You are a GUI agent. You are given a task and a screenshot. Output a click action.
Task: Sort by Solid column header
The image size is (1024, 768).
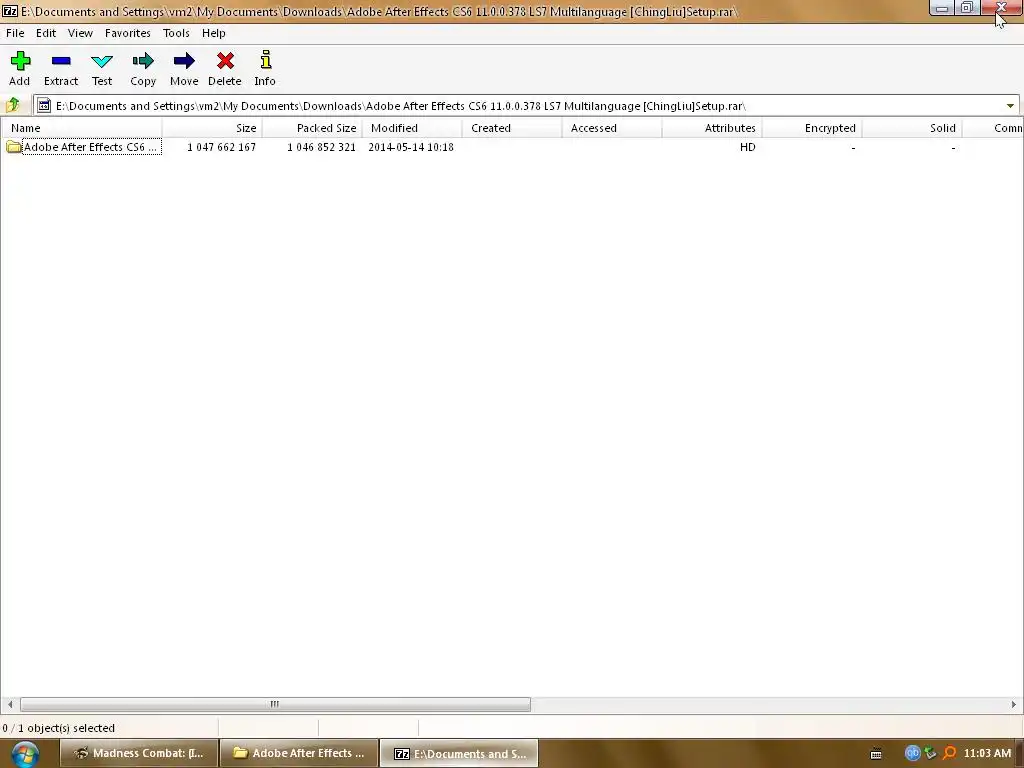coord(912,128)
